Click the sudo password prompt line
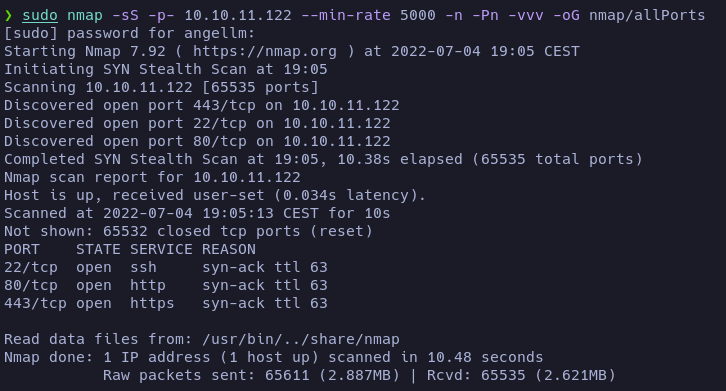This screenshot has width=726, height=391. click(x=130, y=33)
